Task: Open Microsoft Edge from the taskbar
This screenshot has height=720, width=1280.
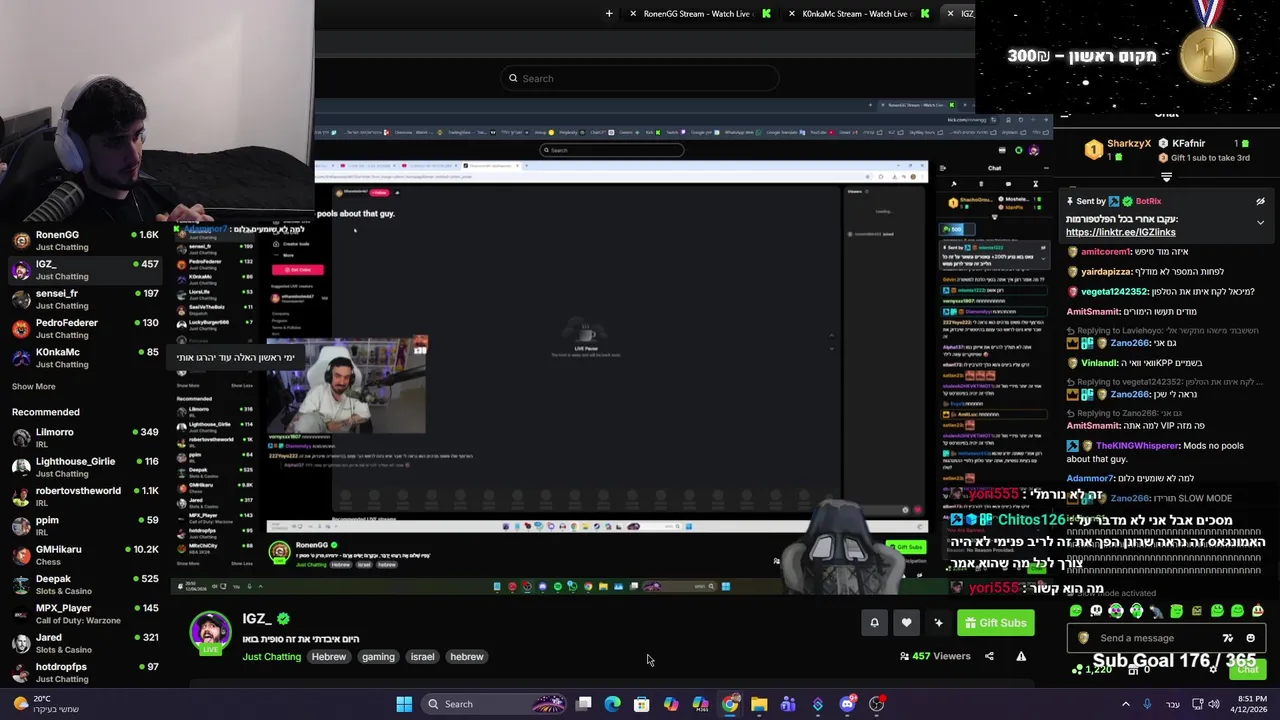Action: coord(613,704)
